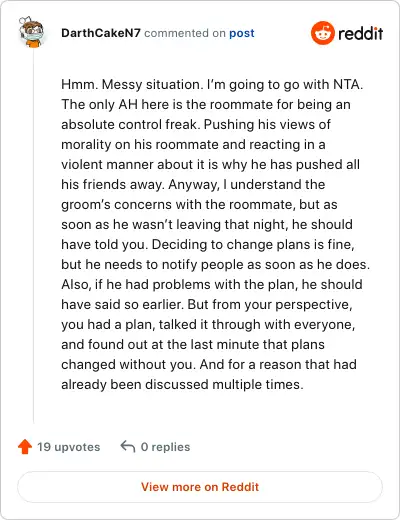This screenshot has height=520, width=400.
Task: Click the phrase 'absolute control freak'
Action: [129, 124]
